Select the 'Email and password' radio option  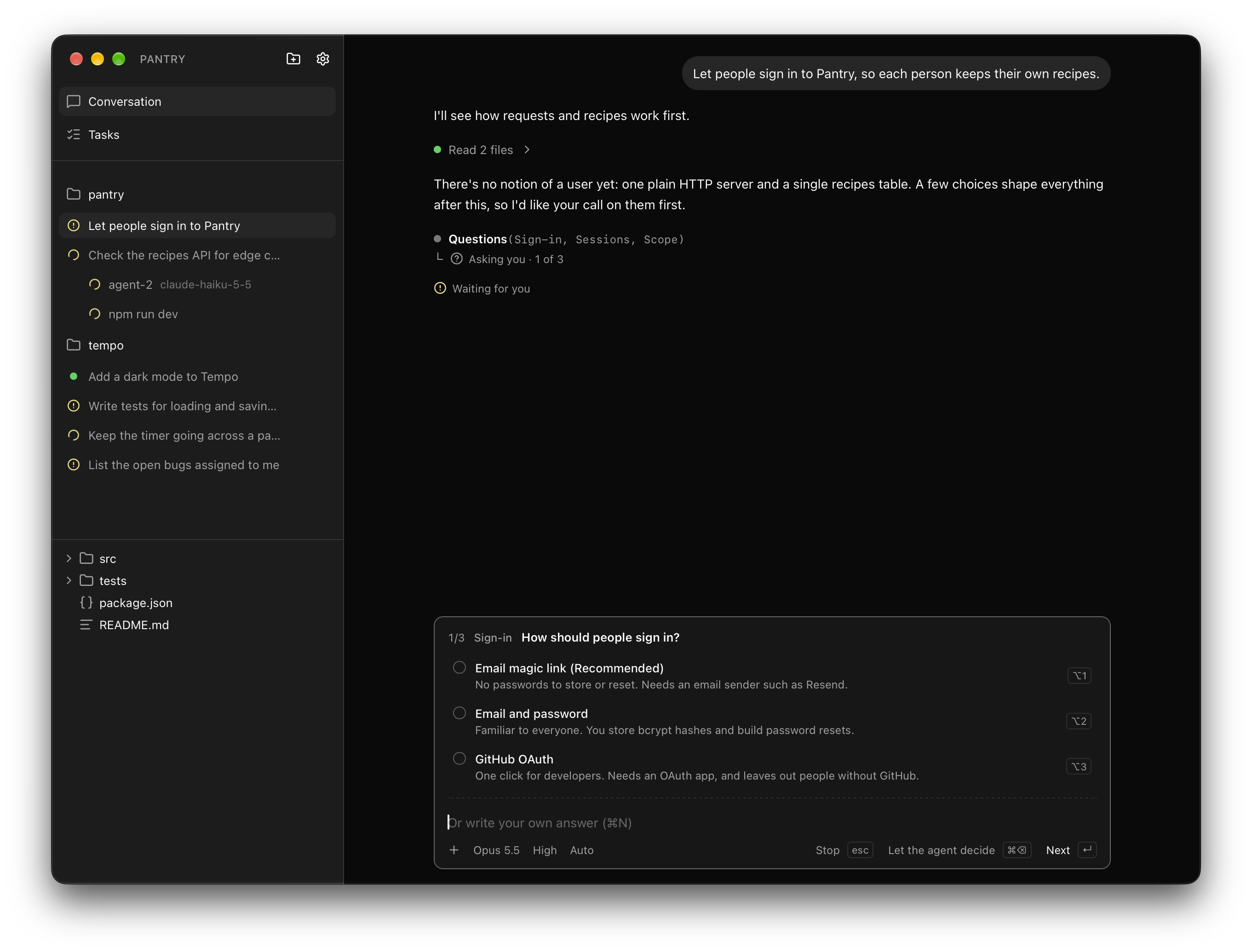[459, 713]
